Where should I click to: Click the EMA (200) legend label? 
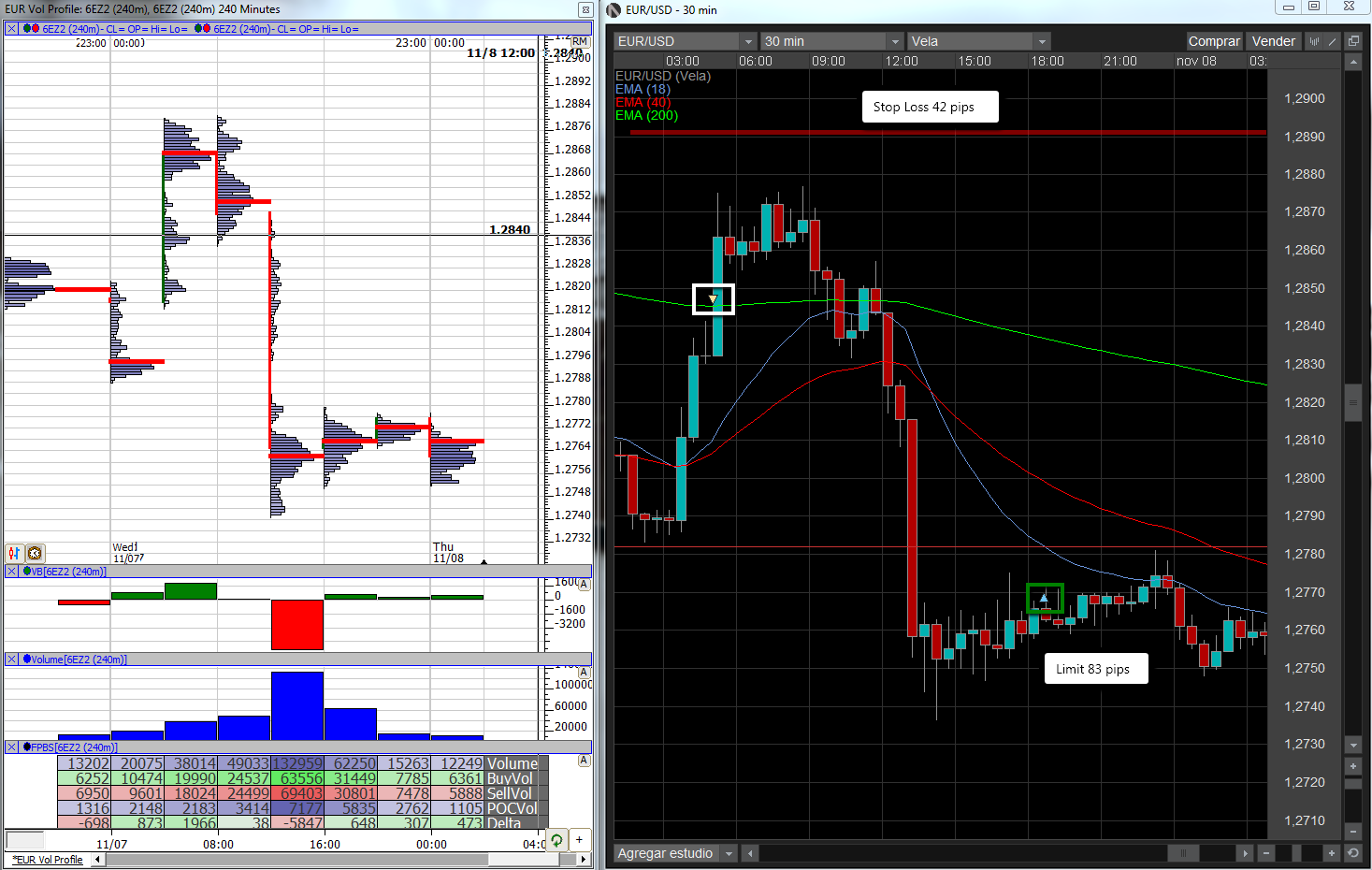tap(646, 115)
